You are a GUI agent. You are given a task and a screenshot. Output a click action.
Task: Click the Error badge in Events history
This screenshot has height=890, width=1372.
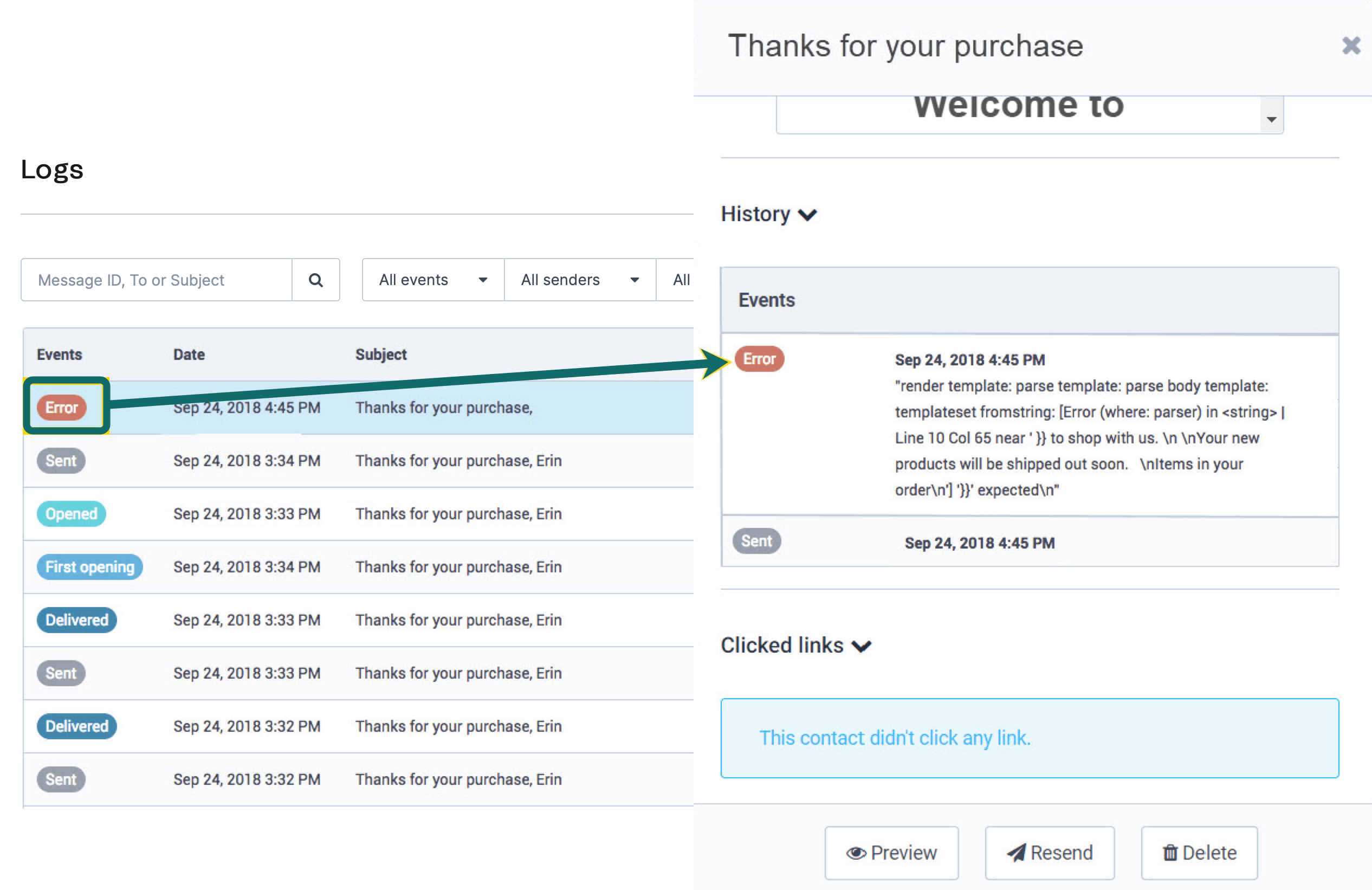pyautogui.click(x=759, y=359)
